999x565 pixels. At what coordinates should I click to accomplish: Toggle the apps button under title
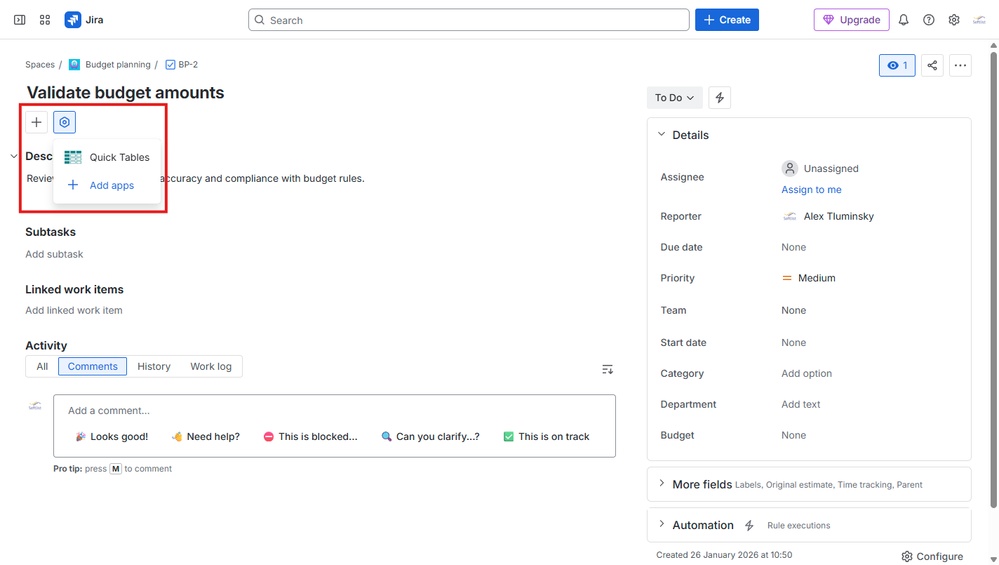pos(64,122)
